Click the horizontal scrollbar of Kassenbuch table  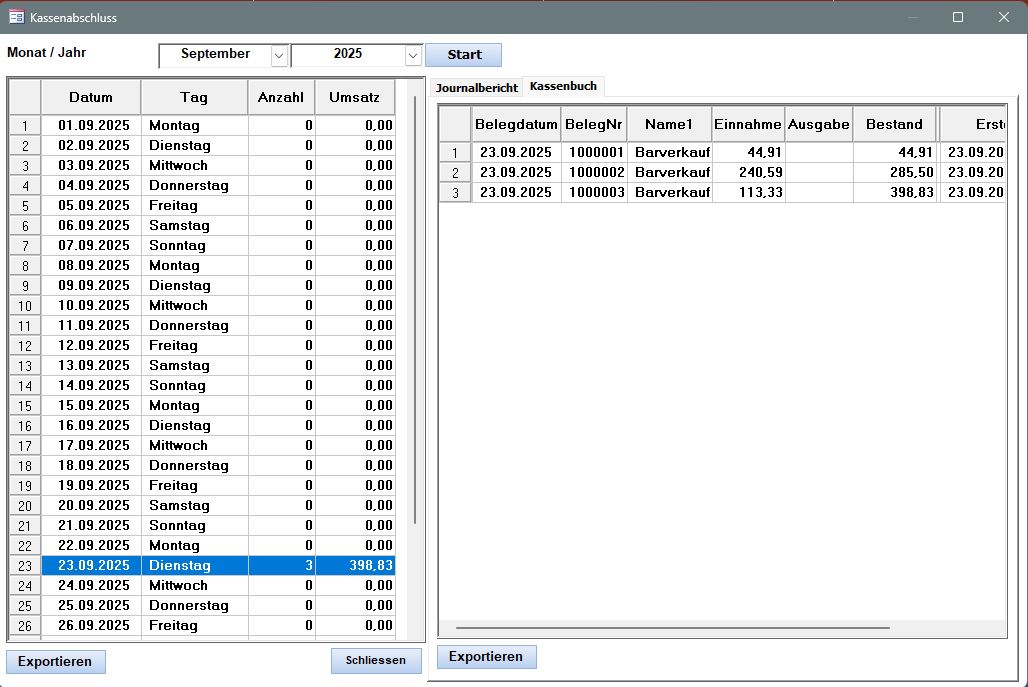[x=670, y=628]
